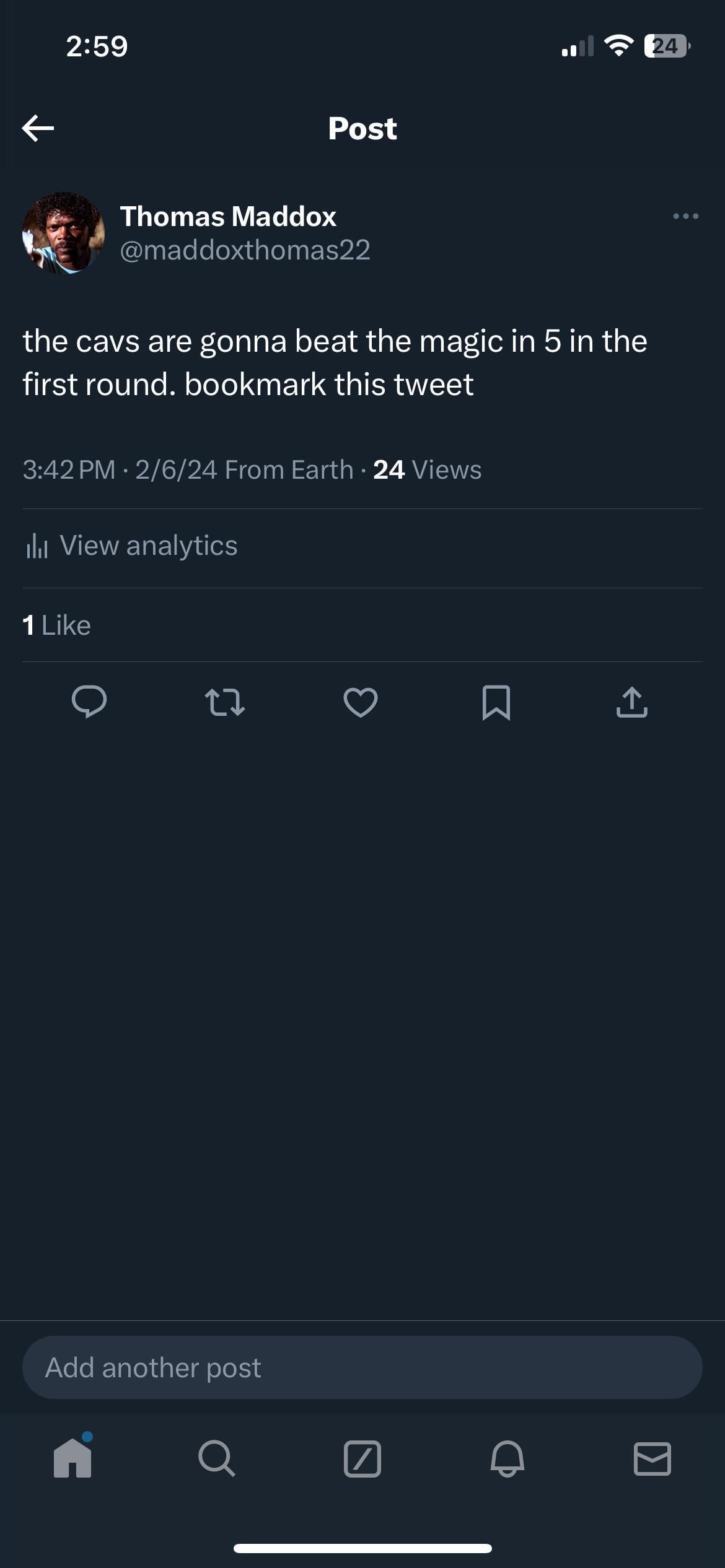The height and width of the screenshot is (1568, 725).
Task: Open the Search tab magnifier
Action: coord(217,1458)
